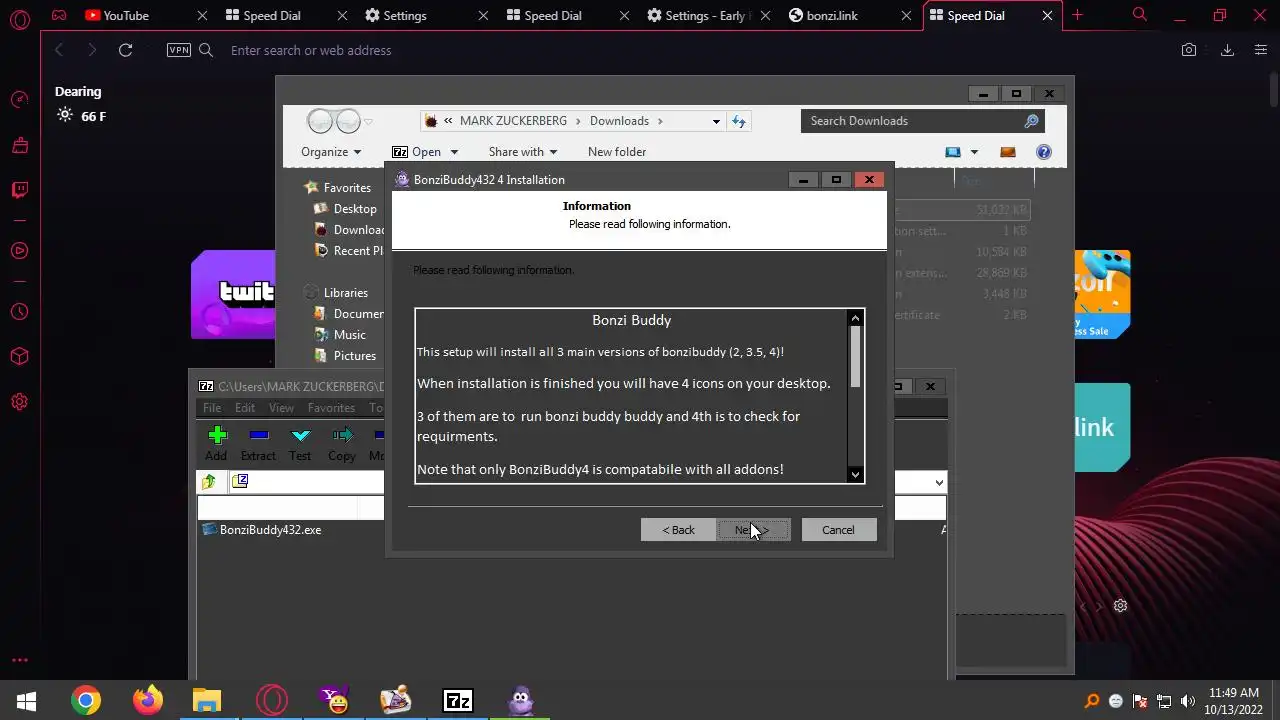Viewport: 1280px width, 720px height.
Task: Open Twitch in Opera sidebar
Action: 19,190
